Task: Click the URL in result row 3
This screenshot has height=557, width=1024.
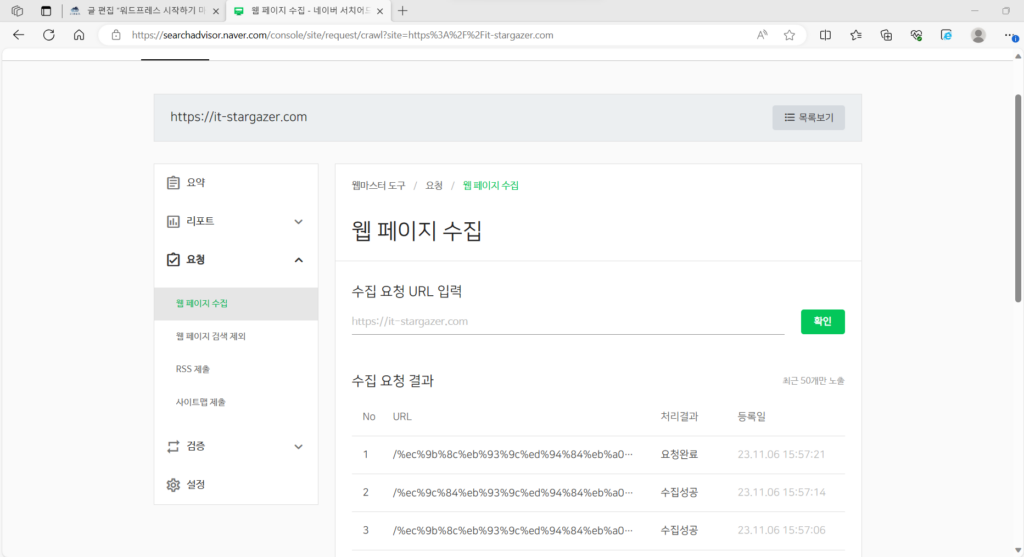Action: pyautogui.click(x=513, y=530)
